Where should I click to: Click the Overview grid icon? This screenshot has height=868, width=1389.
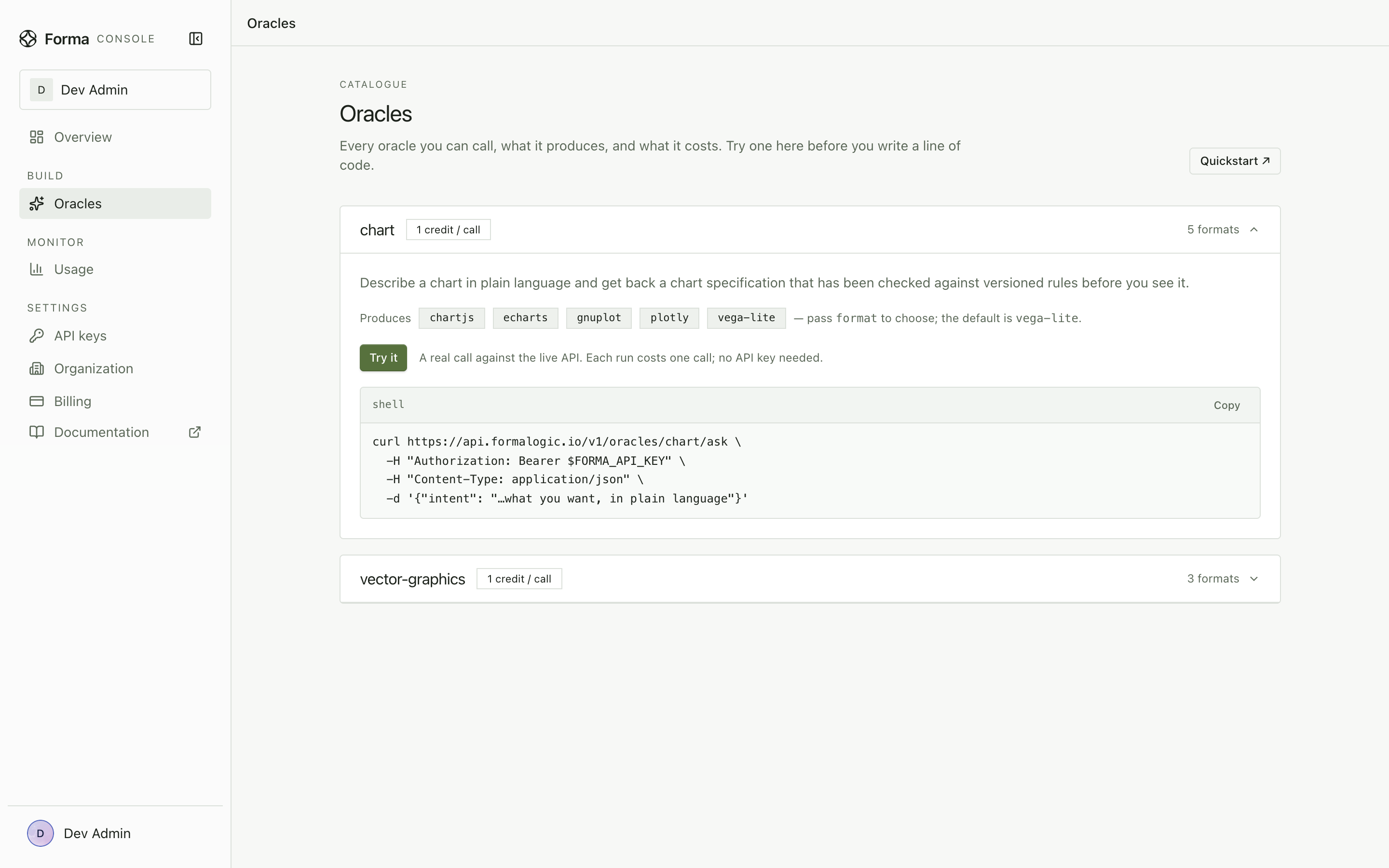tap(37, 137)
